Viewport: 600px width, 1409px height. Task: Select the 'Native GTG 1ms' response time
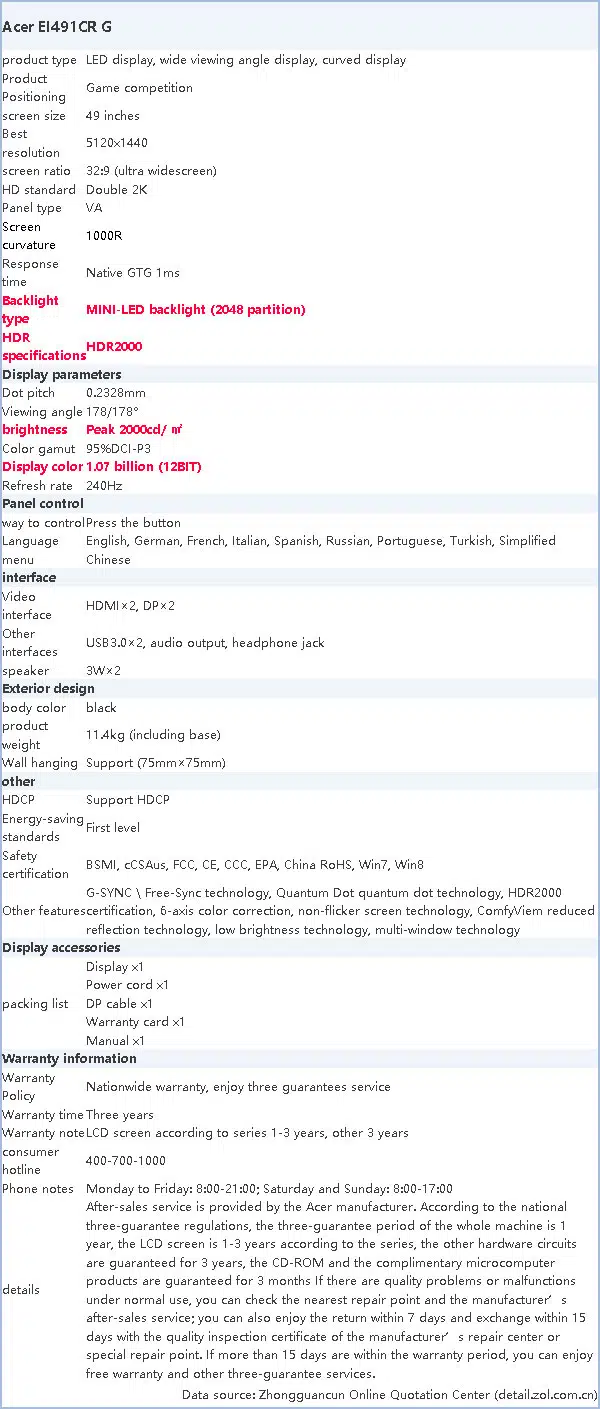click(133, 273)
